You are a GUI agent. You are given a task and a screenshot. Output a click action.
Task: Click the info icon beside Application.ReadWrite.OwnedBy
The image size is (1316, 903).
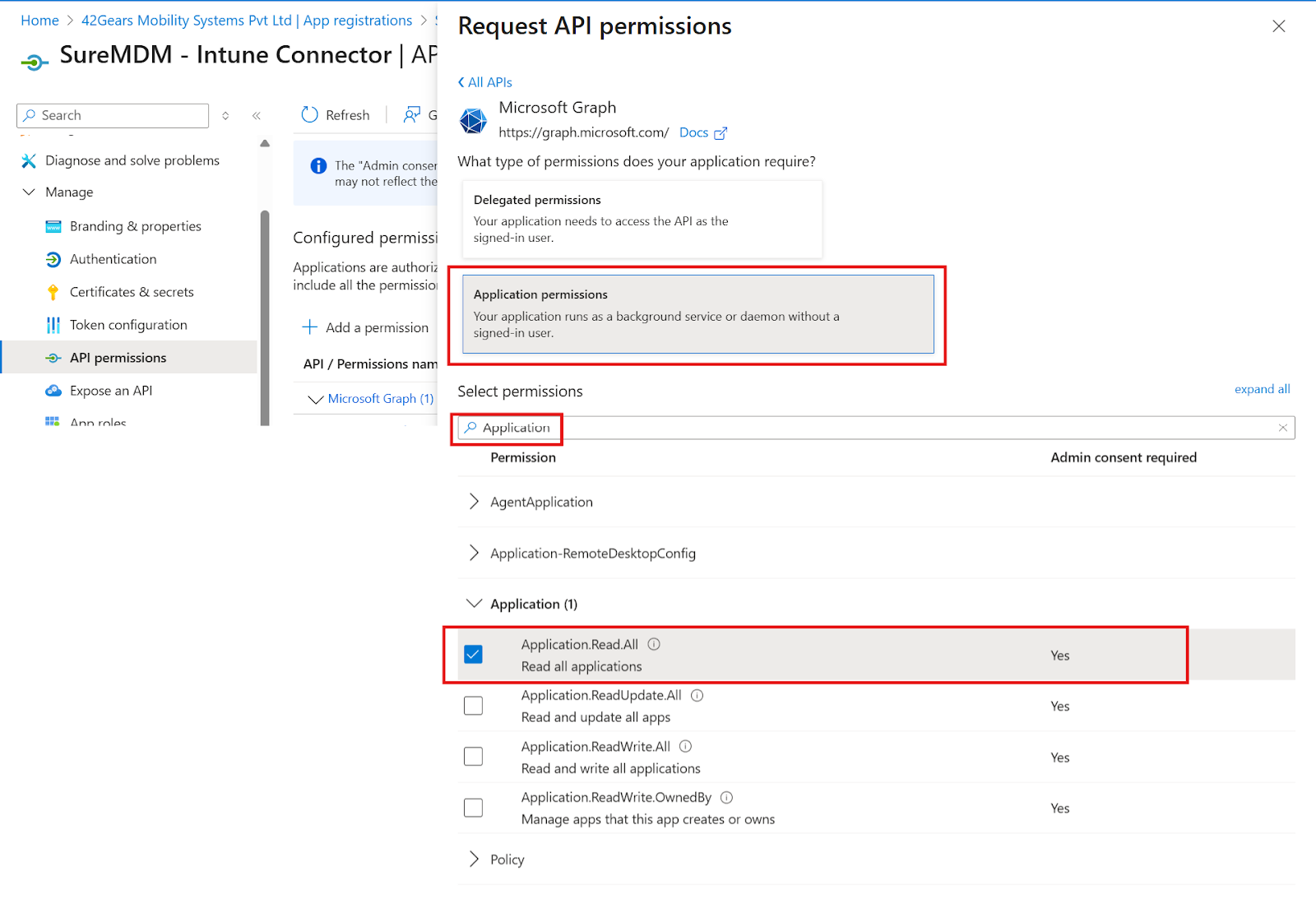tap(726, 798)
